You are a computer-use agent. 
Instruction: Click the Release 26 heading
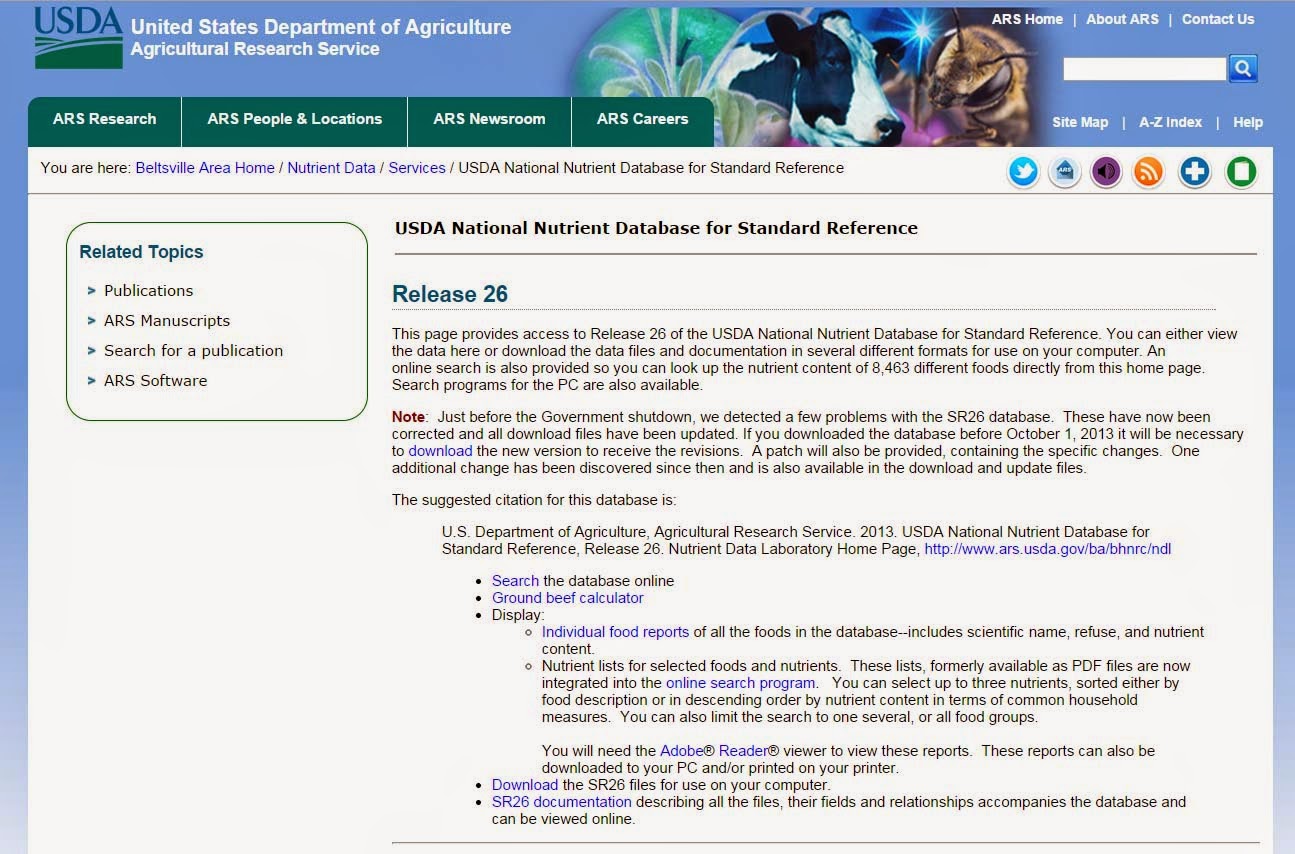click(450, 294)
